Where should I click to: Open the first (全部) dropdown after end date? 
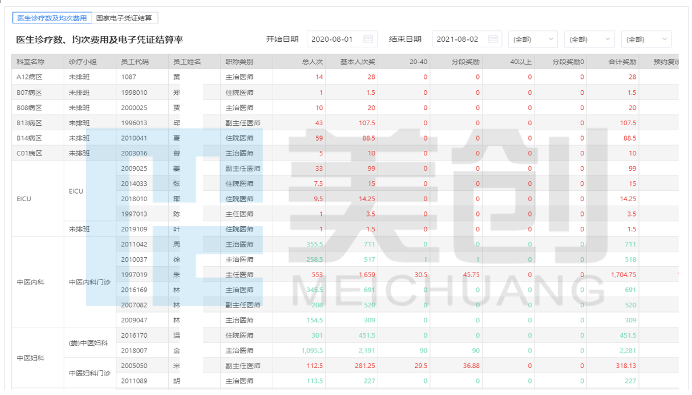(x=533, y=39)
